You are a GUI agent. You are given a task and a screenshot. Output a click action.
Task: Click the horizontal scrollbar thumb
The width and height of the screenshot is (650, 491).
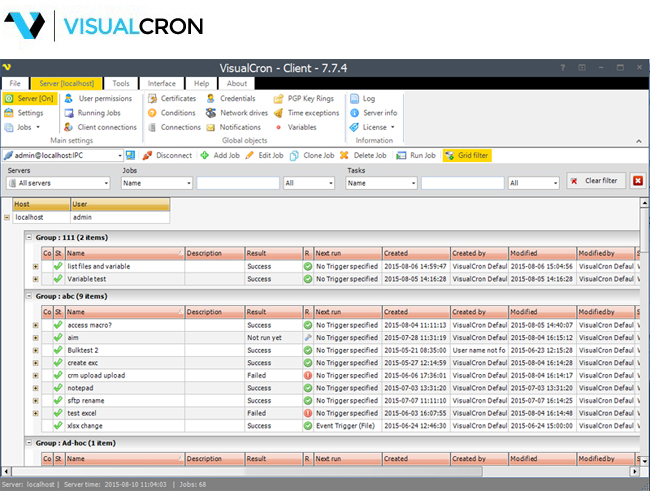(x=247, y=472)
